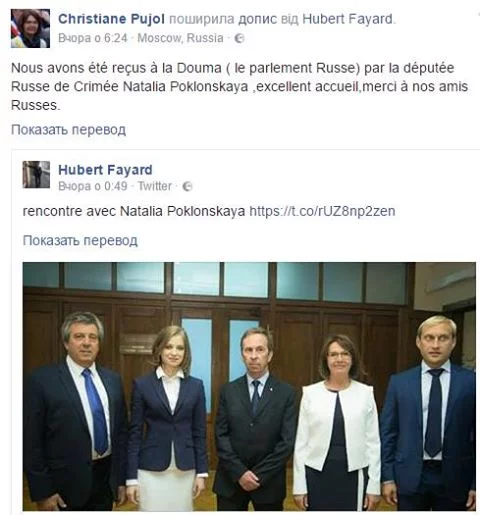Open the partially visible post options arrow
480x515 pixels.
pyautogui.click(x=478, y=13)
